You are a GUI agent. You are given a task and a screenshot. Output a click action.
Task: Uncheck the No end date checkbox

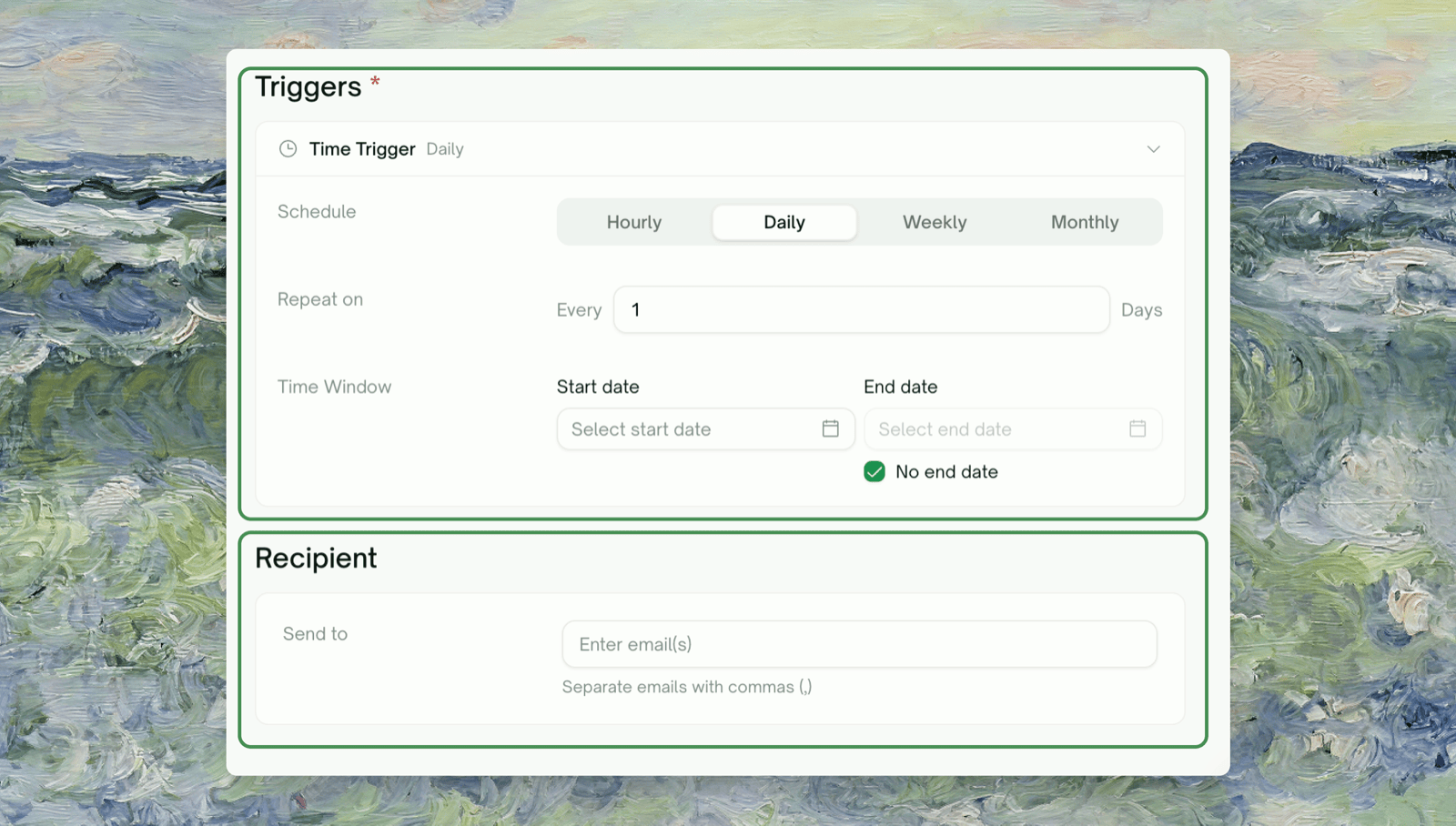pyautogui.click(x=875, y=471)
